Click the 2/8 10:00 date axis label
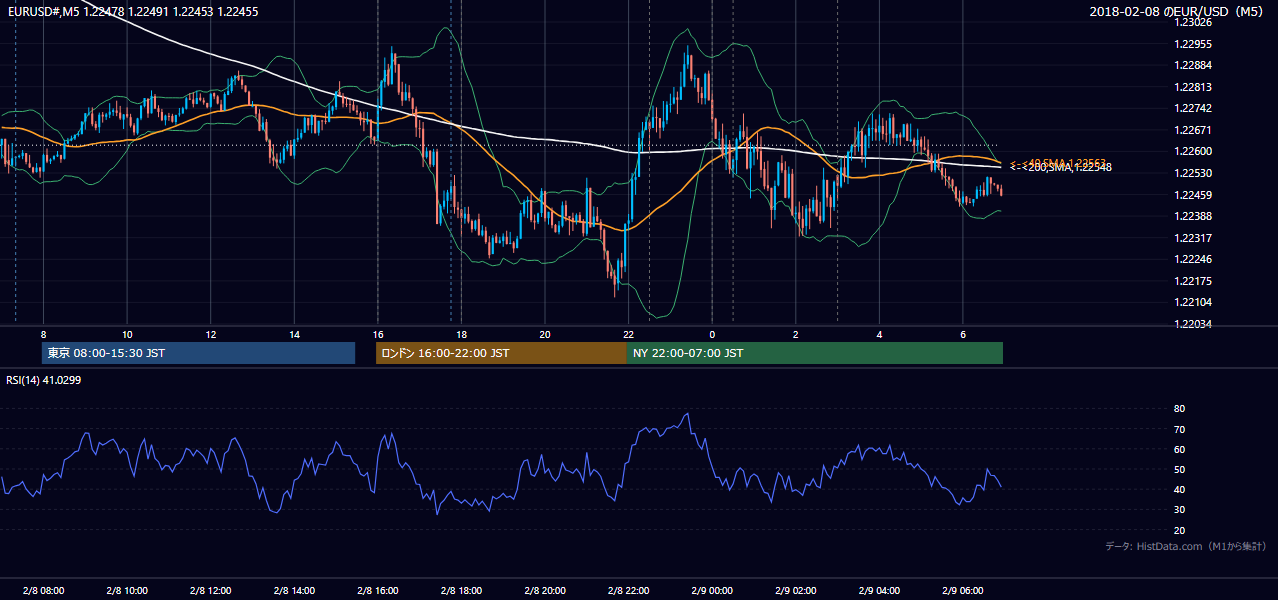Viewport: 1278px width, 600px height. click(127, 590)
